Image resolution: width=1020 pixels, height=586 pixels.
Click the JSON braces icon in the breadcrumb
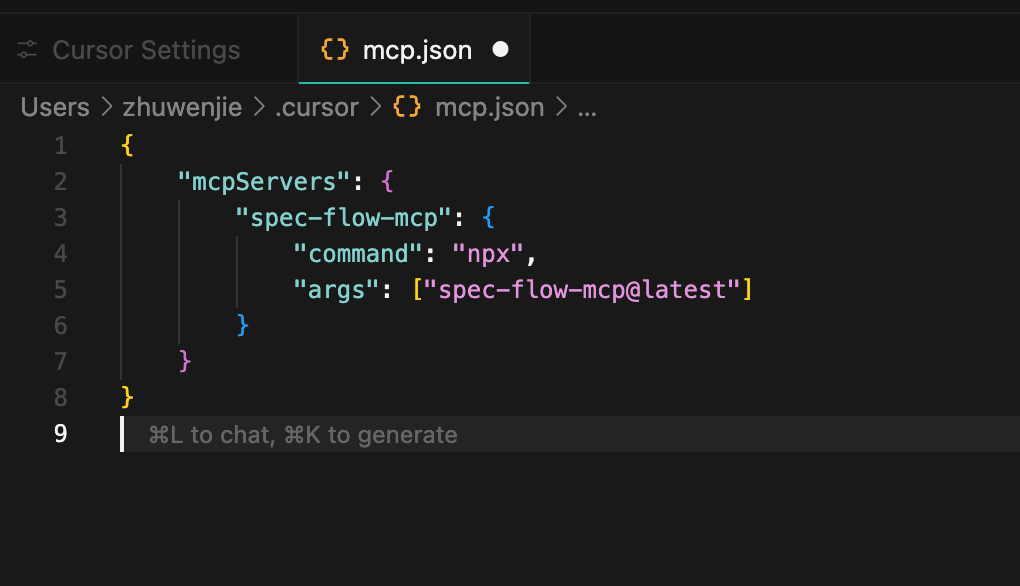[x=407, y=107]
